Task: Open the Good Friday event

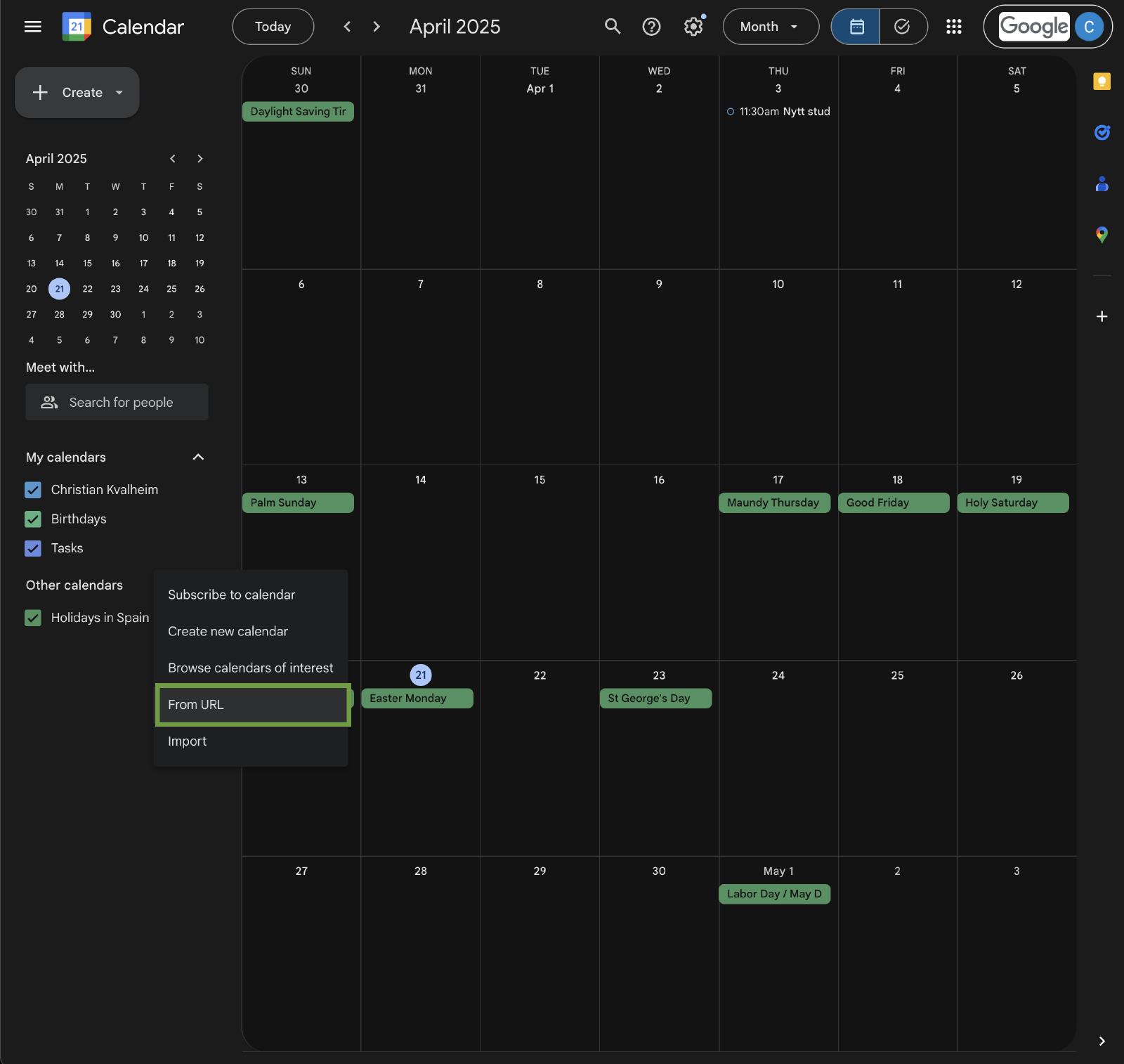Action: pos(893,502)
